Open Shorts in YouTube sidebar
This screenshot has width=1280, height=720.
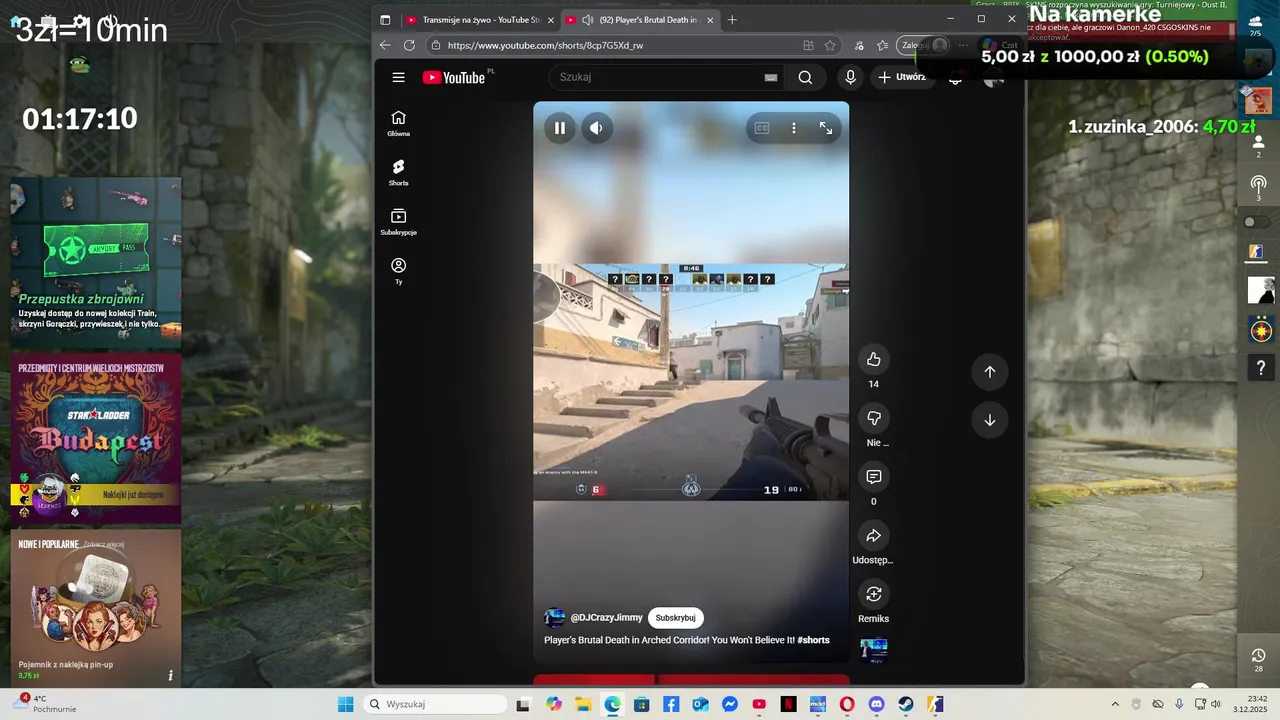pos(398,172)
